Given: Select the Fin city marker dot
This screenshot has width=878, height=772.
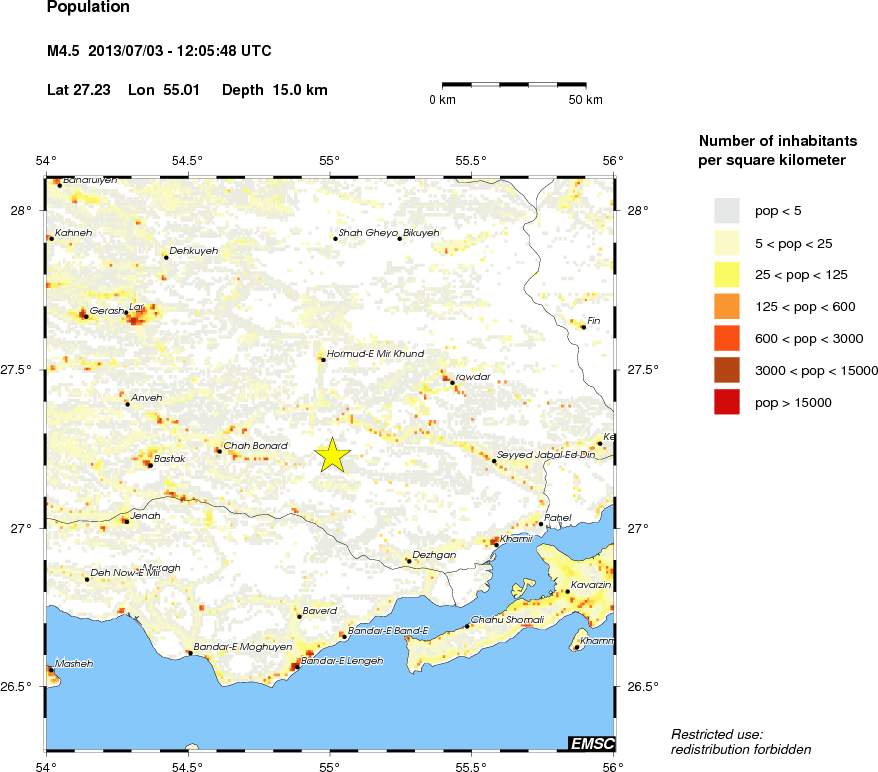Looking at the screenshot, I should (583, 326).
